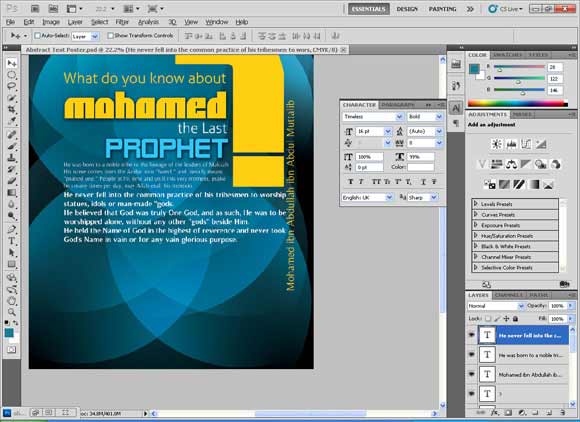Select the Pen tool
This screenshot has height=422, width=580.
pyautogui.click(x=12, y=229)
